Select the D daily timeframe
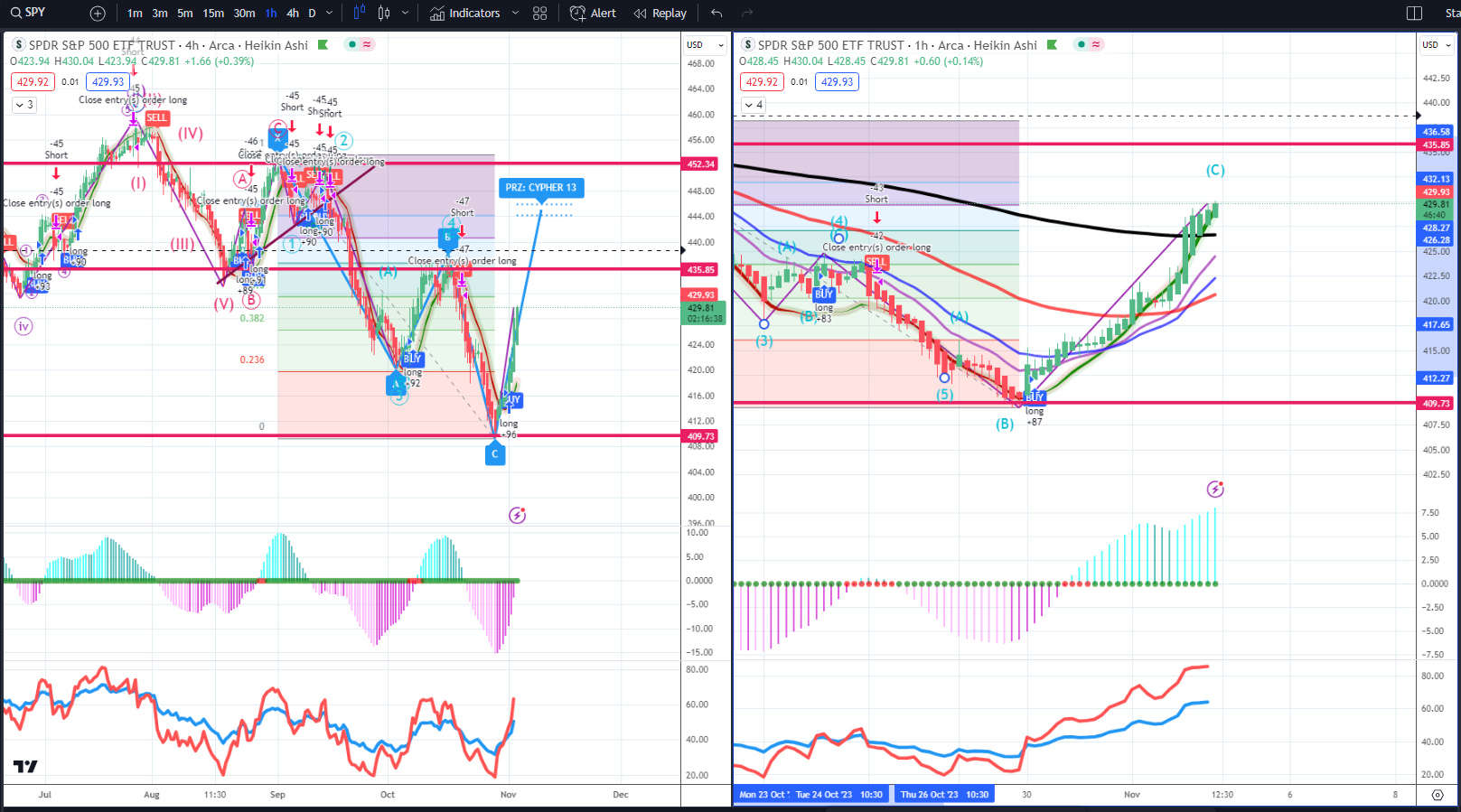The width and height of the screenshot is (1461, 812). click(312, 14)
